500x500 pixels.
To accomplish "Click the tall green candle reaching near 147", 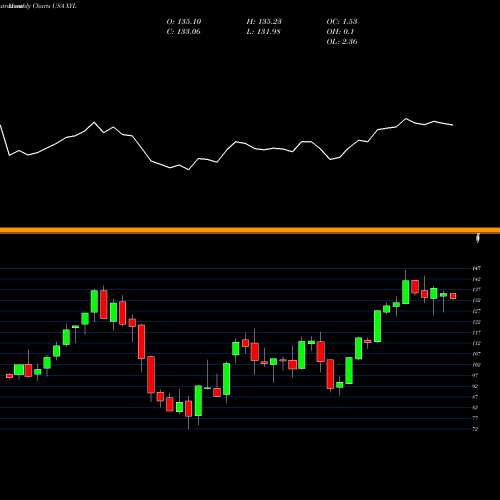I will click(406, 292).
